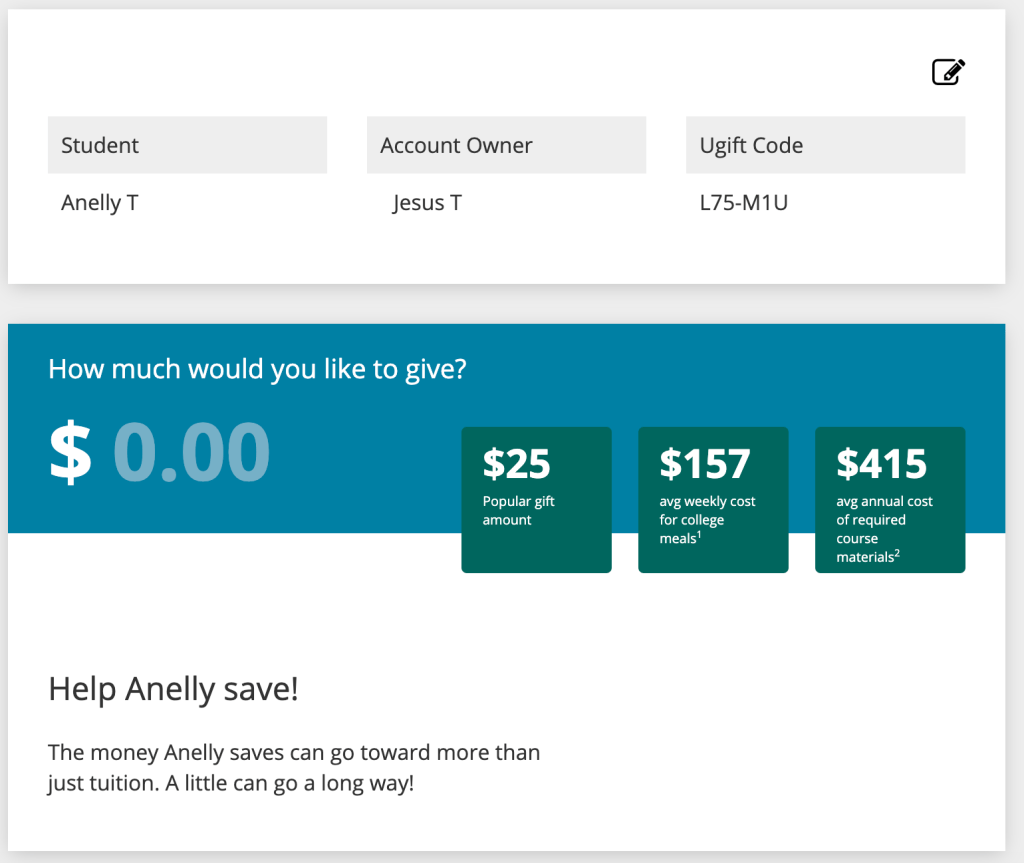Screen dimensions: 1024x863
Task: Click the dollar sign next to amount
Action: click(69, 453)
